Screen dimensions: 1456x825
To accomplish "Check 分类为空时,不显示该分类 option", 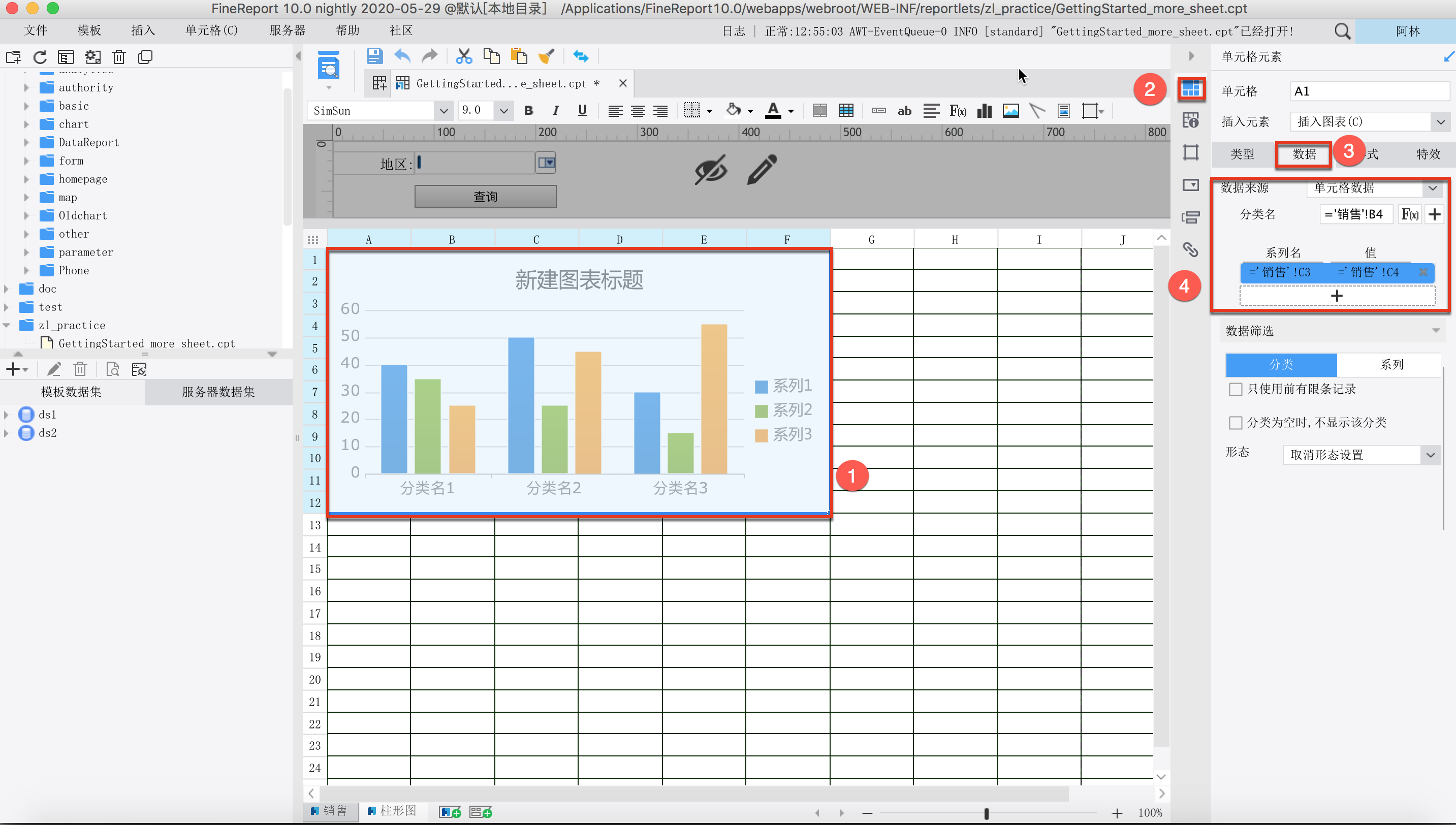I will tap(1236, 423).
